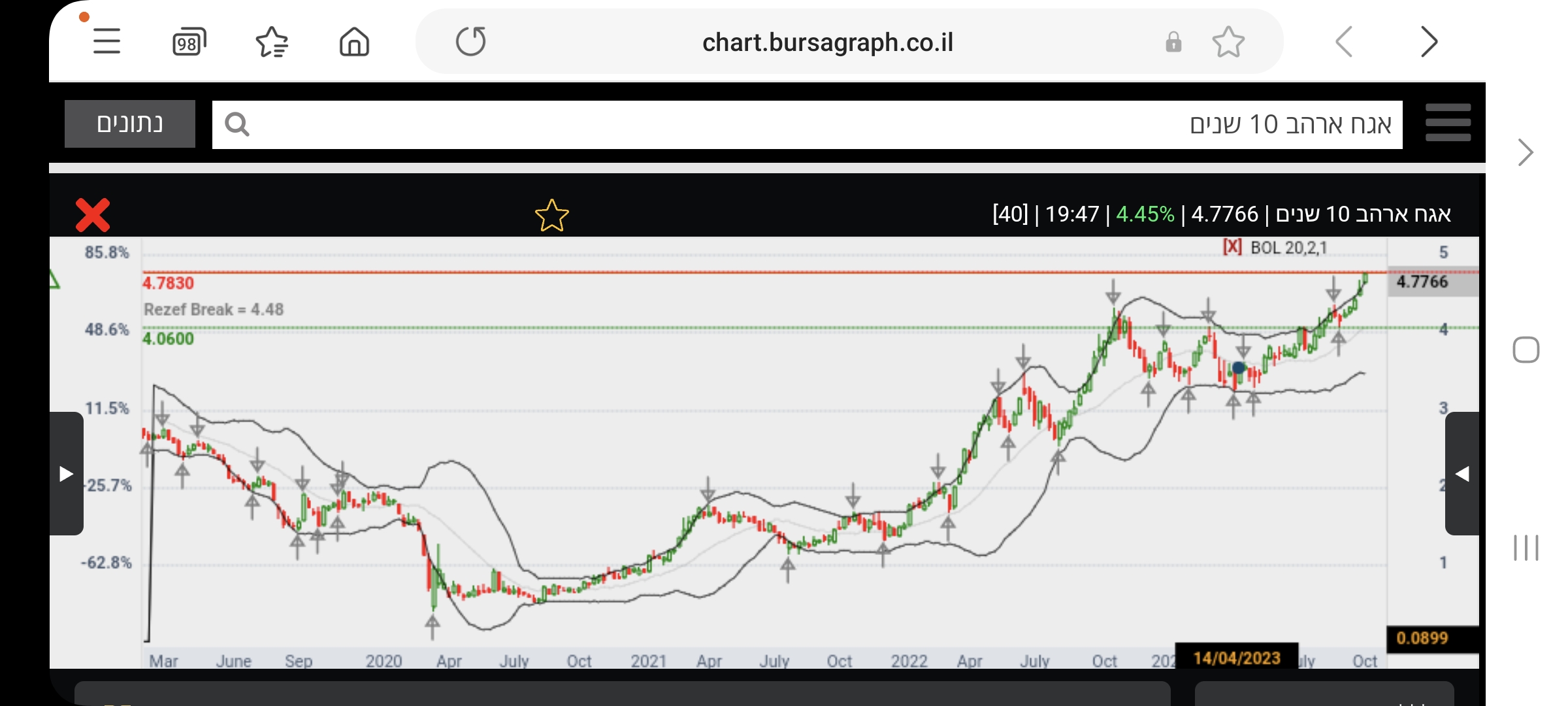Open the browser bookmarks list icon

coord(272,42)
